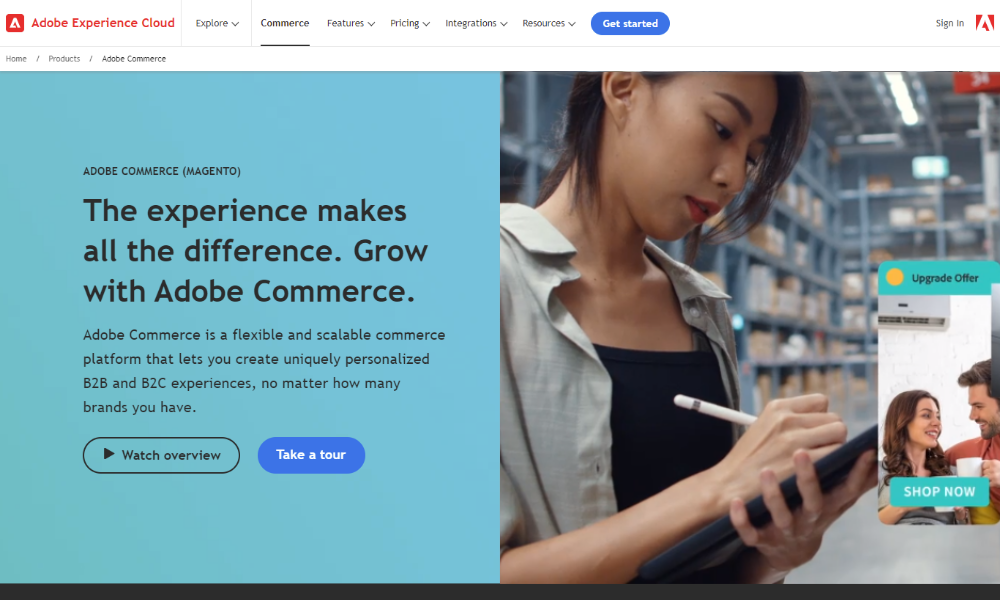Viewport: 1000px width, 600px height.
Task: Click the Watch overview button
Action: point(161,455)
